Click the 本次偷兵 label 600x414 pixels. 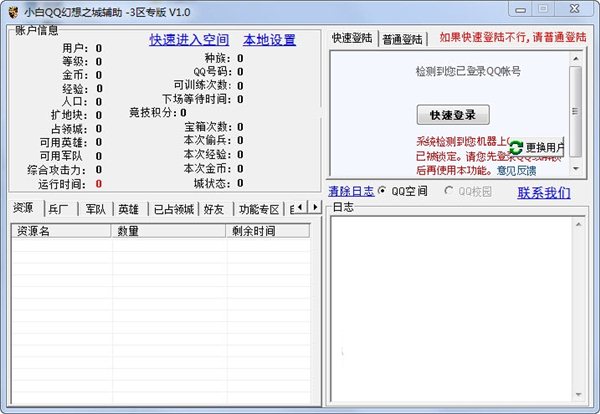coord(207,140)
